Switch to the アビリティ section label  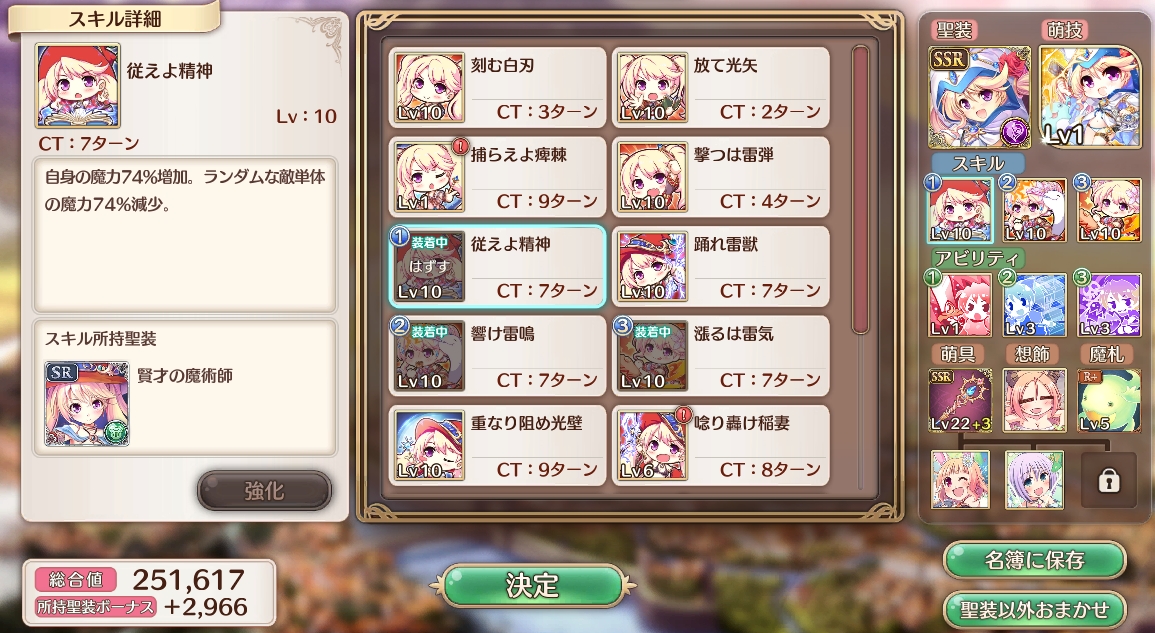pos(977,258)
